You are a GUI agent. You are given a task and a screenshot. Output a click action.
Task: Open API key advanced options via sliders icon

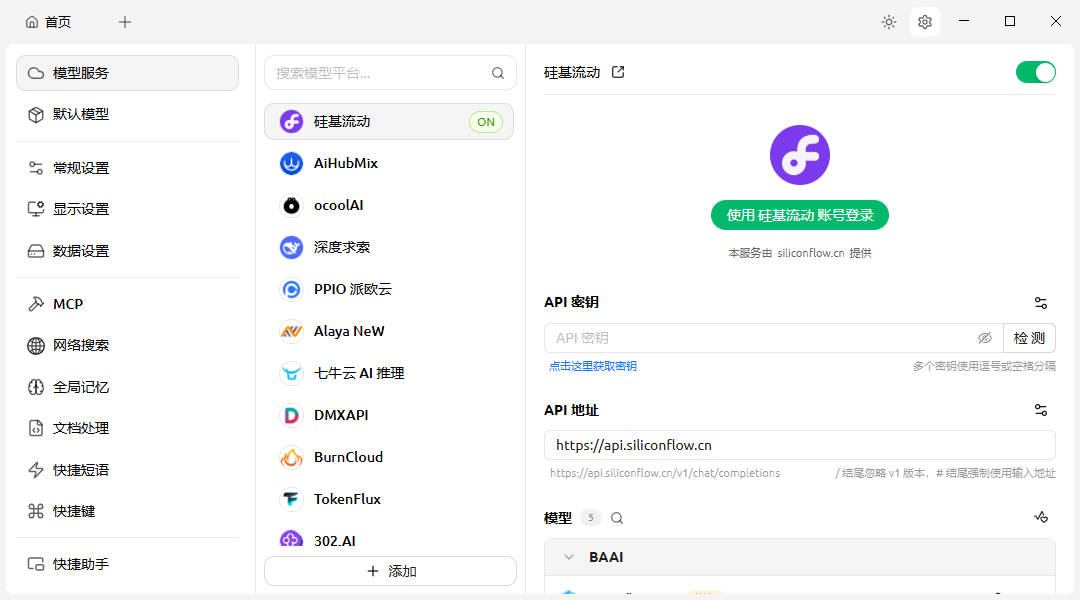(1041, 303)
